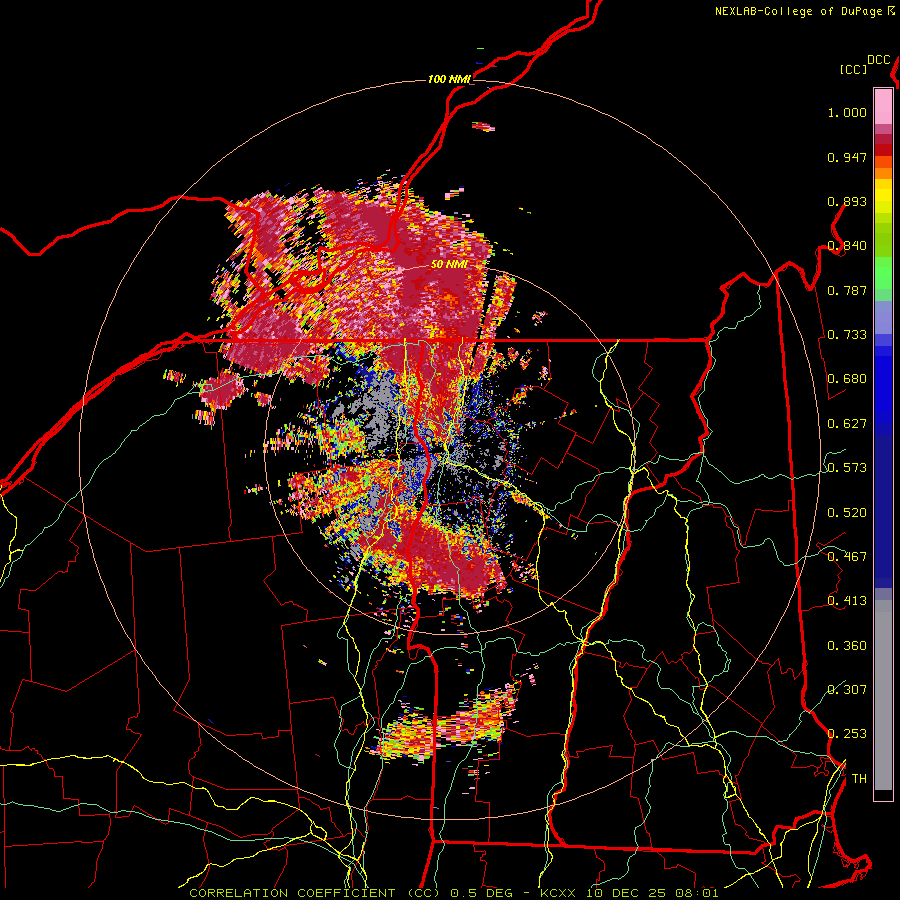
Task: Click the DCC product label
Action: coord(879,60)
